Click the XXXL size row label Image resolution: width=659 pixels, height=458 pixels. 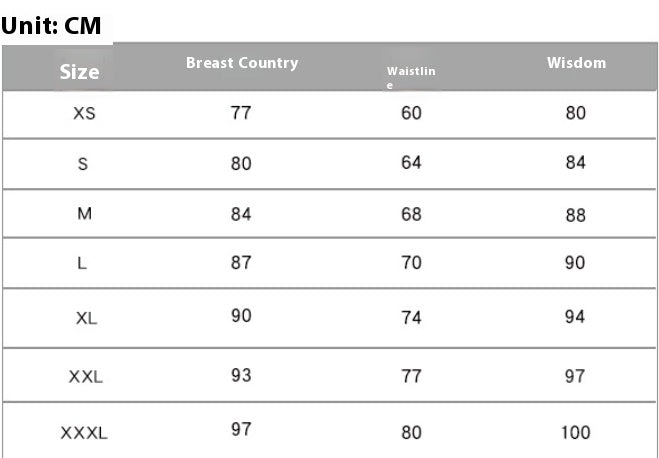coord(84,433)
